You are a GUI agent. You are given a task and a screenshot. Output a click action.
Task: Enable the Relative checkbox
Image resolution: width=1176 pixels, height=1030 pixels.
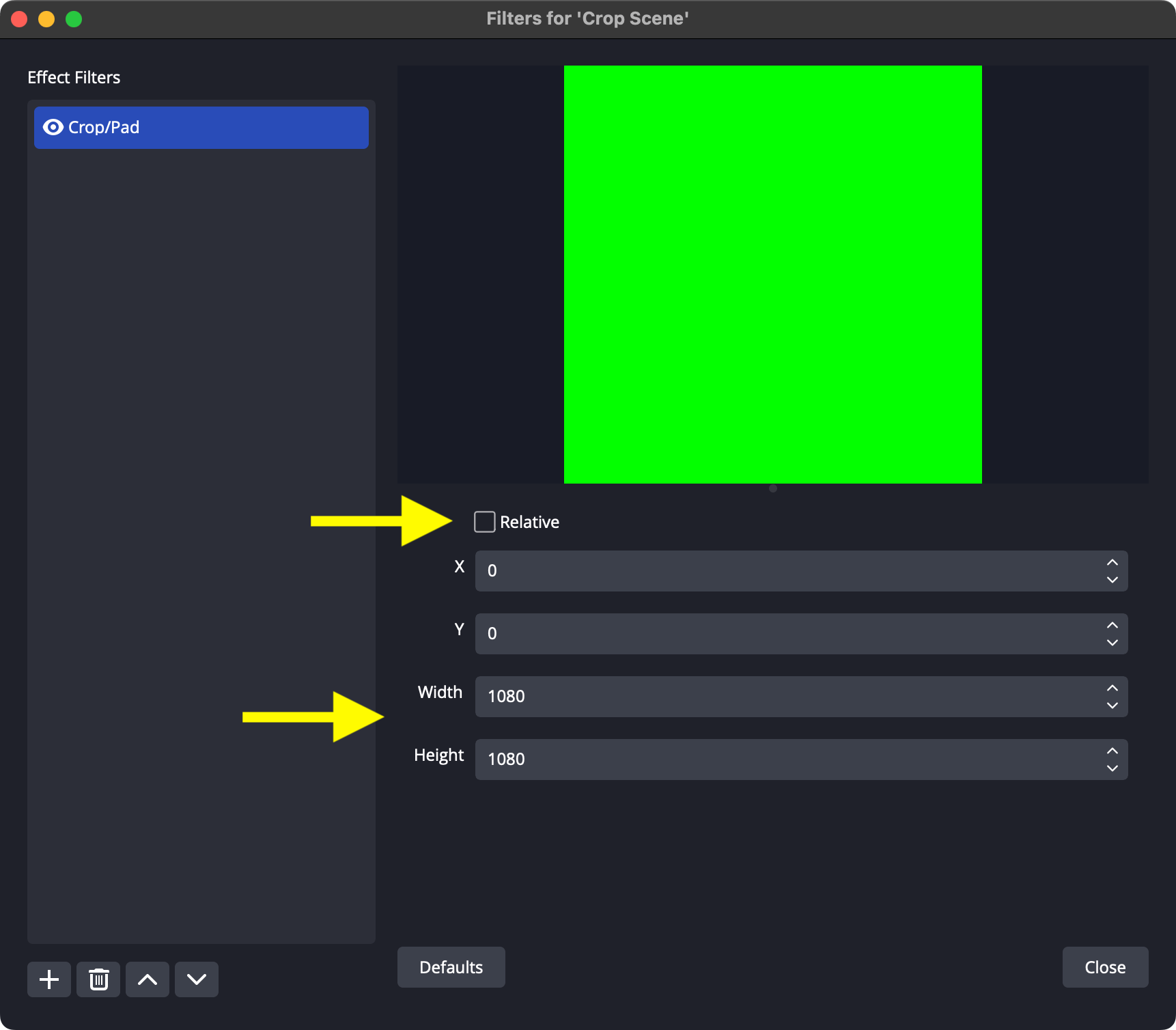click(485, 522)
